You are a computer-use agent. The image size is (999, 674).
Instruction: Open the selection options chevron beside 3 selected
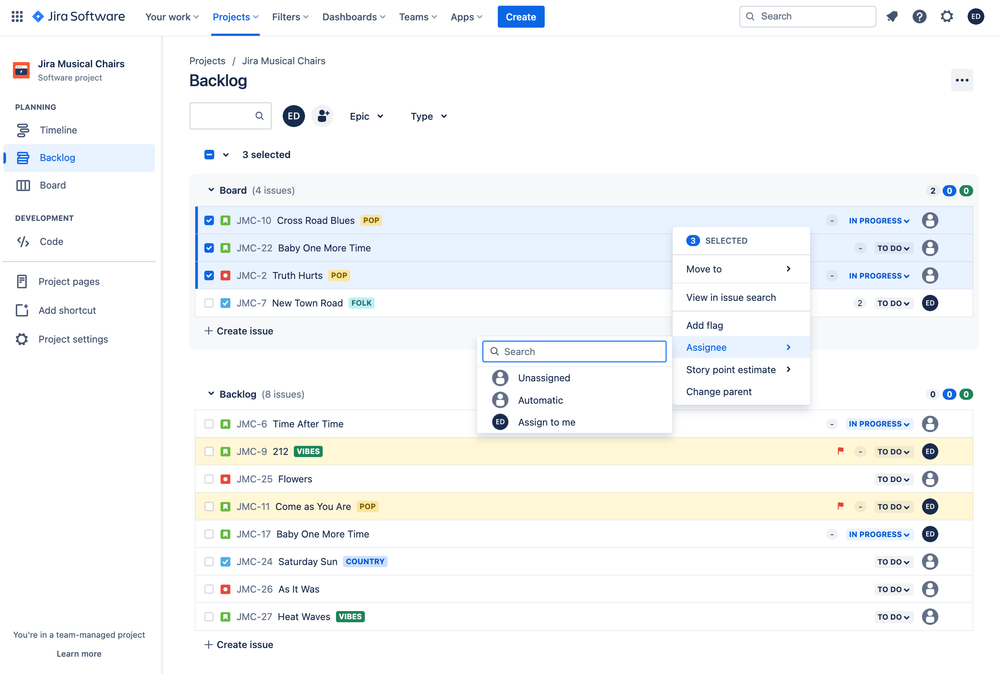pos(226,155)
